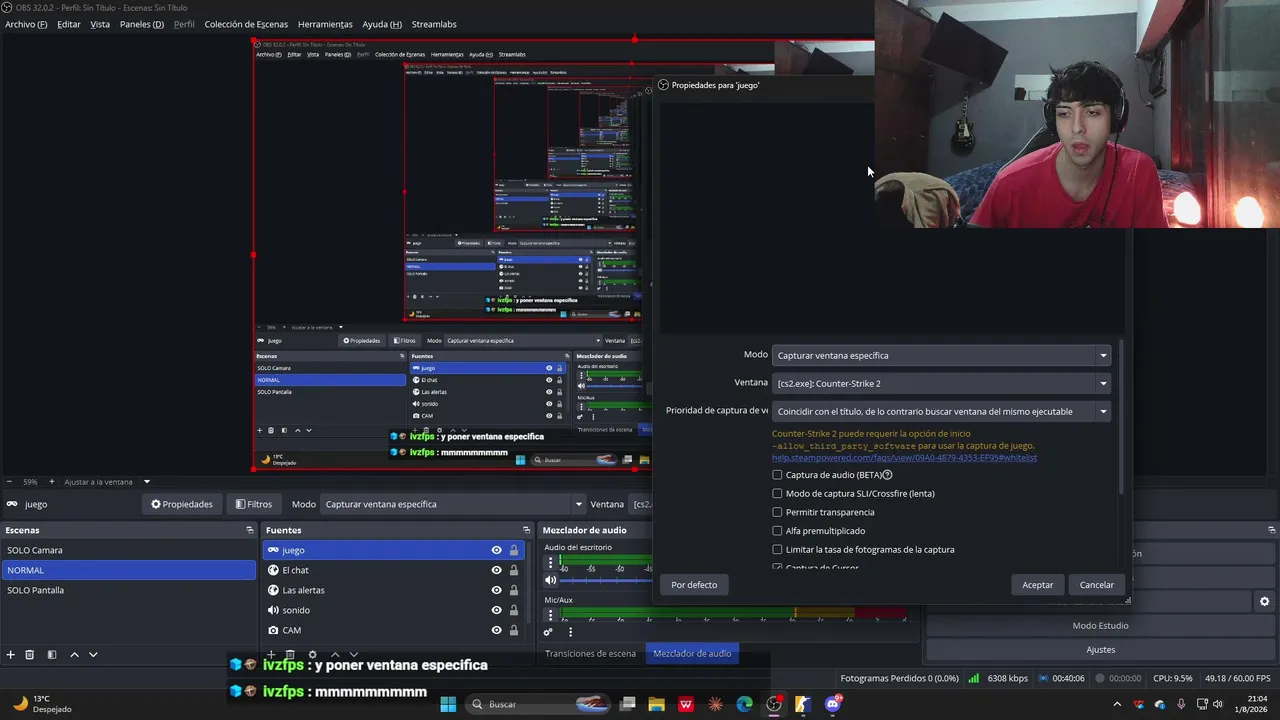Image resolution: width=1280 pixels, height=720 pixels.
Task: Click Aceptar to confirm properties
Action: 1038,585
